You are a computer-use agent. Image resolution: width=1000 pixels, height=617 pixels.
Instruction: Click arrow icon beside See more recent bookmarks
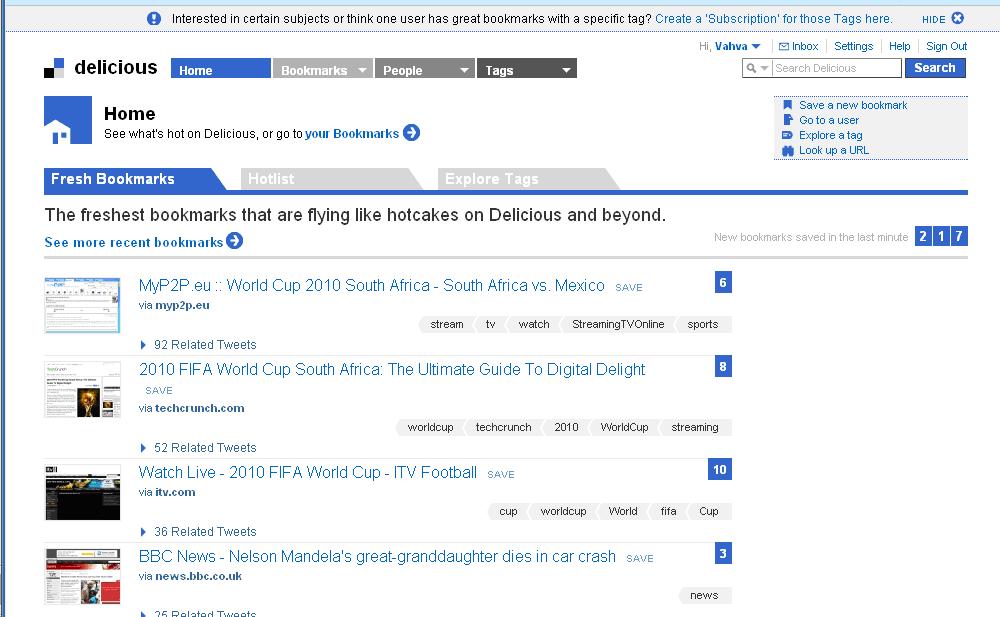(234, 241)
